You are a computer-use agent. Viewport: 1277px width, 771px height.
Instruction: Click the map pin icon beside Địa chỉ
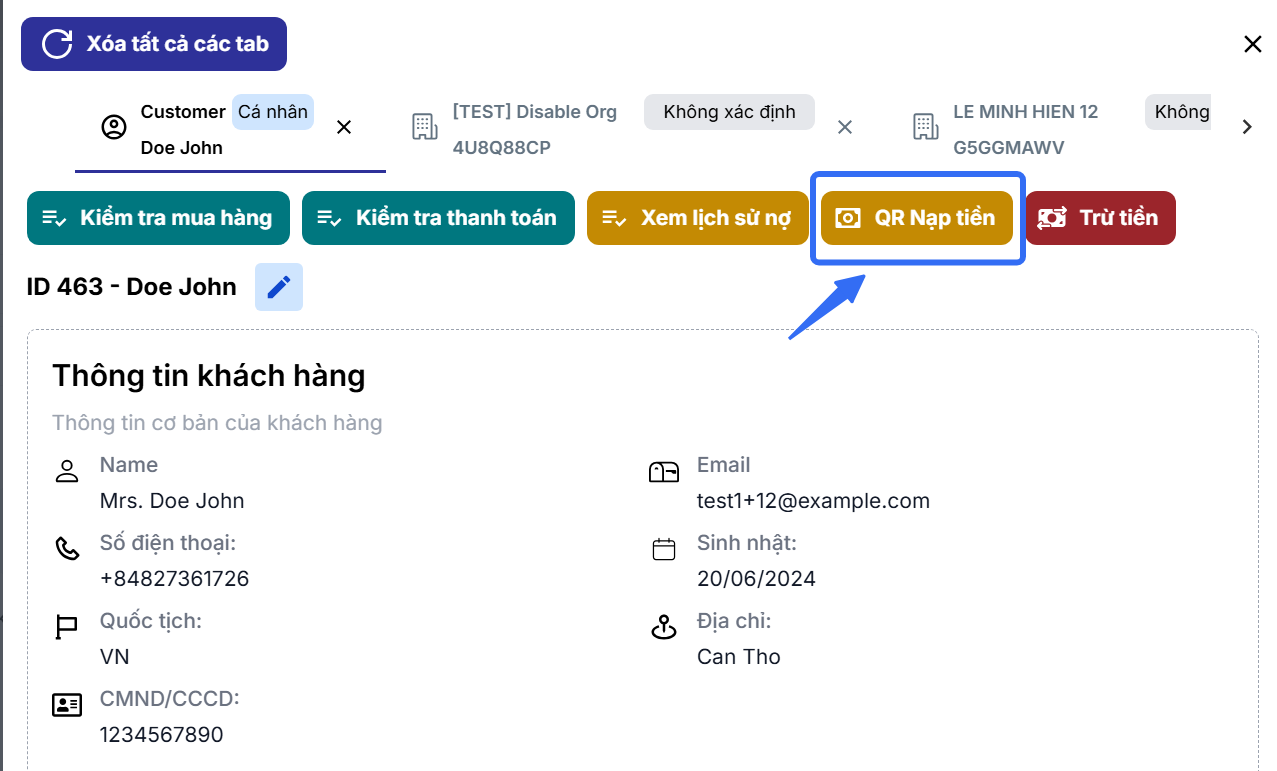(x=664, y=628)
